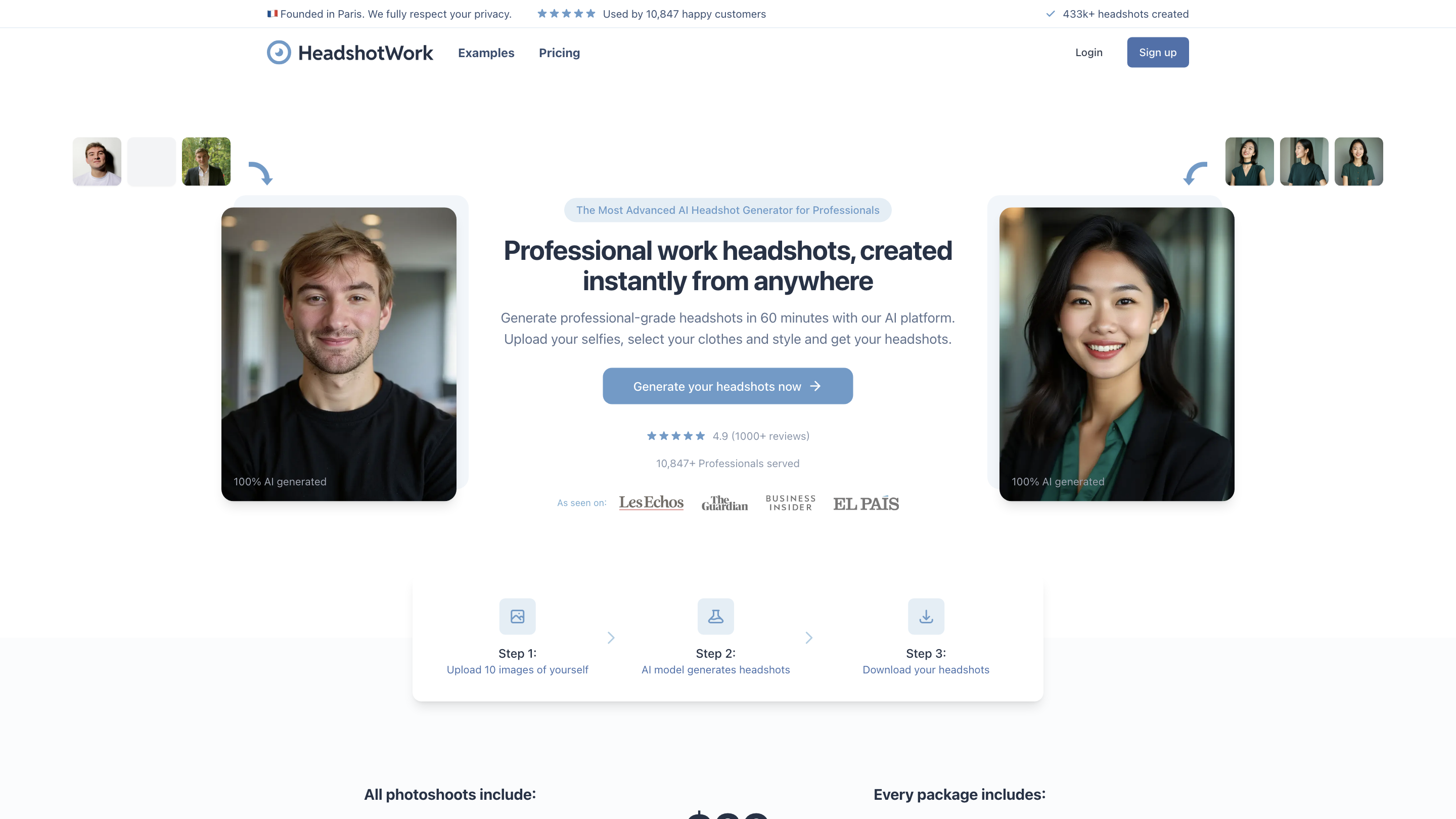Click the curved arrow near the female thumbnails
Viewport: 1456px width, 819px height.
point(1196,173)
